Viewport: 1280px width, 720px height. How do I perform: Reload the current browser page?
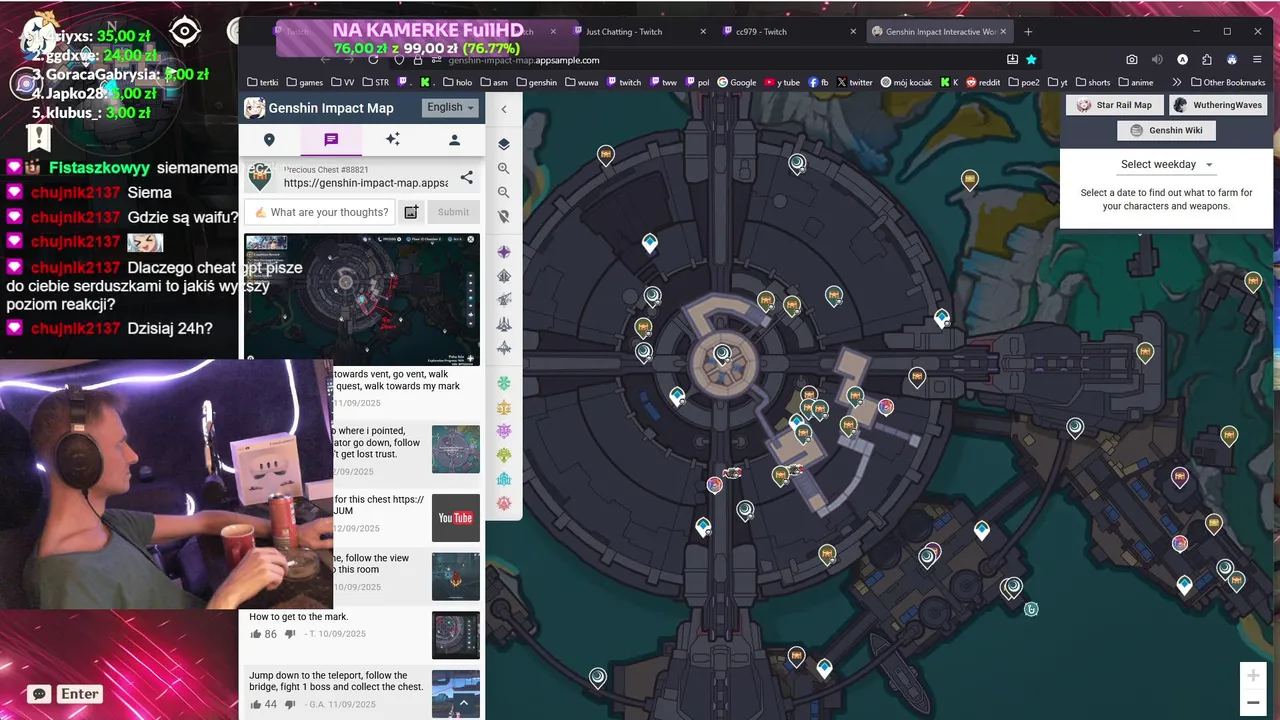click(373, 60)
